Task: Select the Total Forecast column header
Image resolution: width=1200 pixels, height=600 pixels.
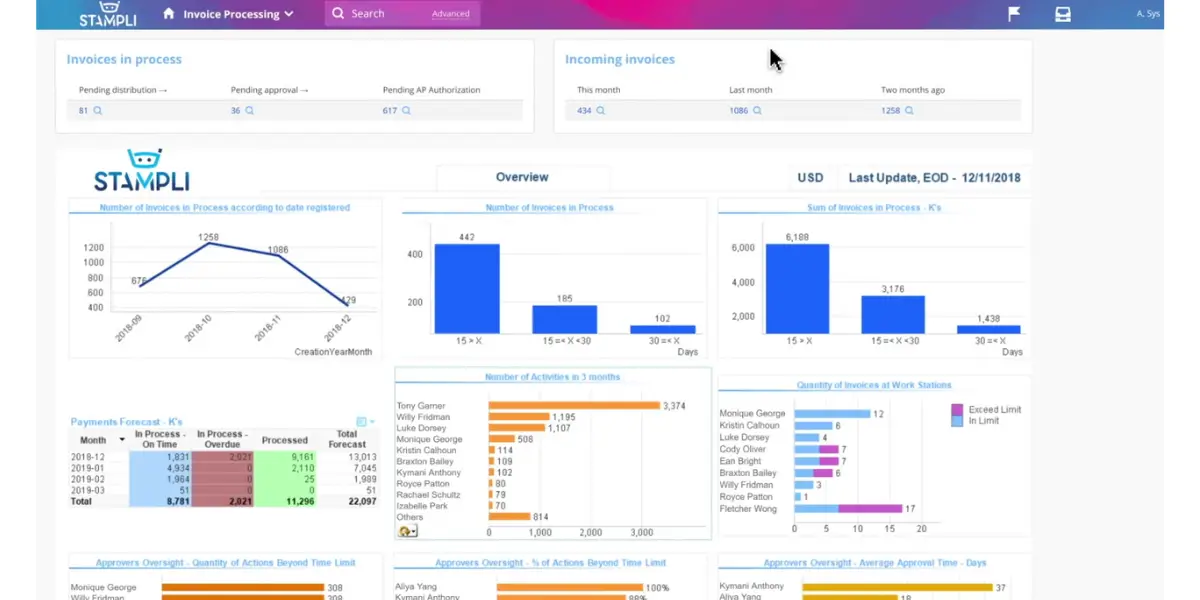Action: [x=347, y=440]
